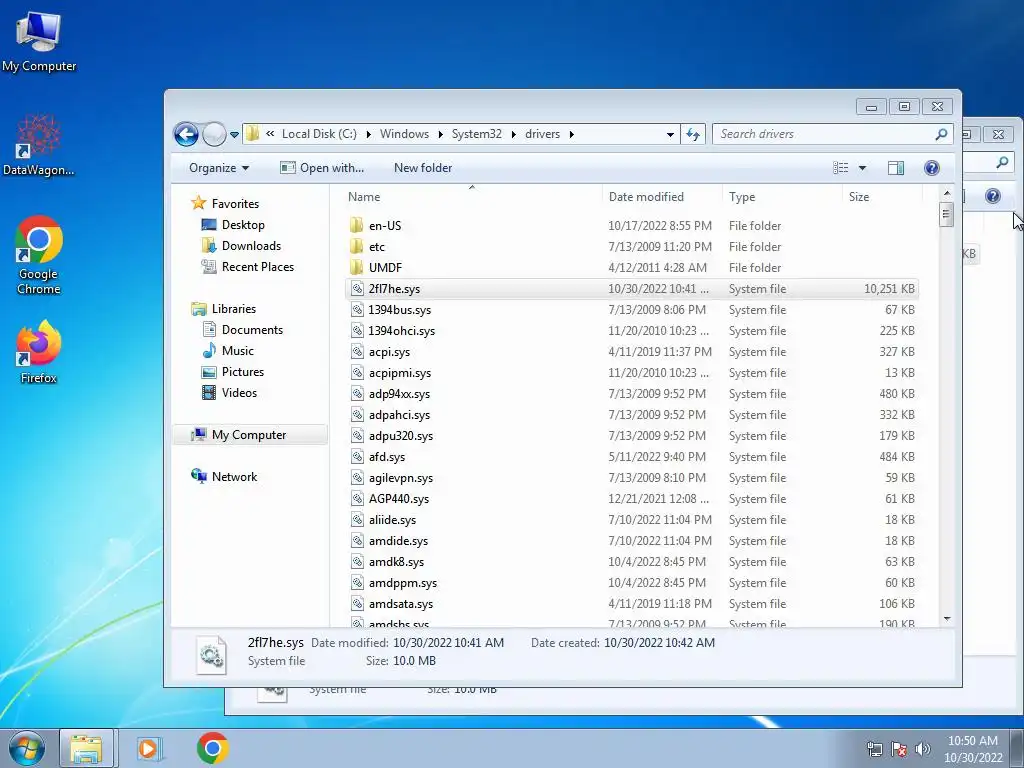Viewport: 1024px width, 768px height.
Task: Click the refresh button beside address bar
Action: pos(693,135)
